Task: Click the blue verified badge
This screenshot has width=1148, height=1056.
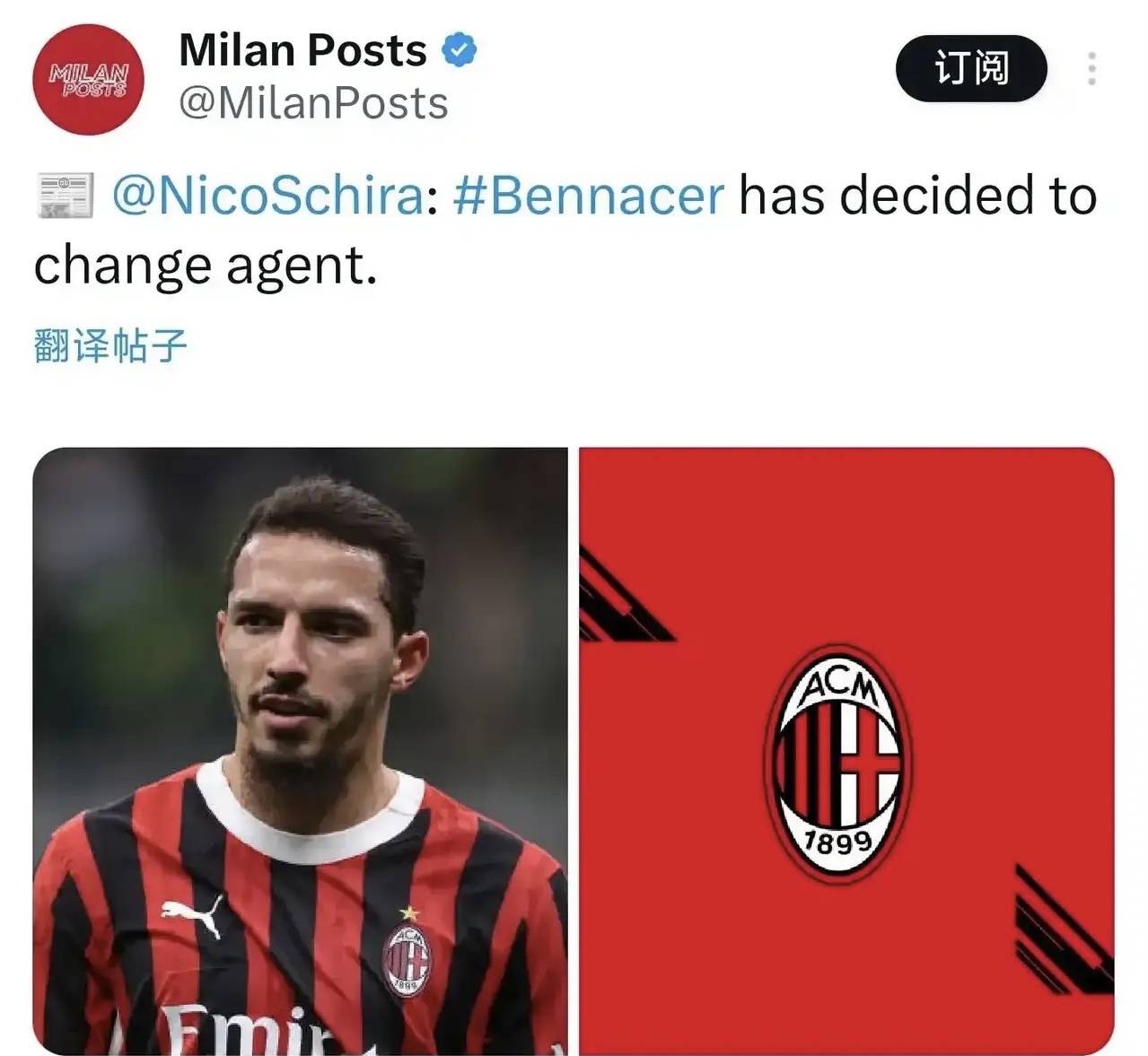Action: [459, 50]
